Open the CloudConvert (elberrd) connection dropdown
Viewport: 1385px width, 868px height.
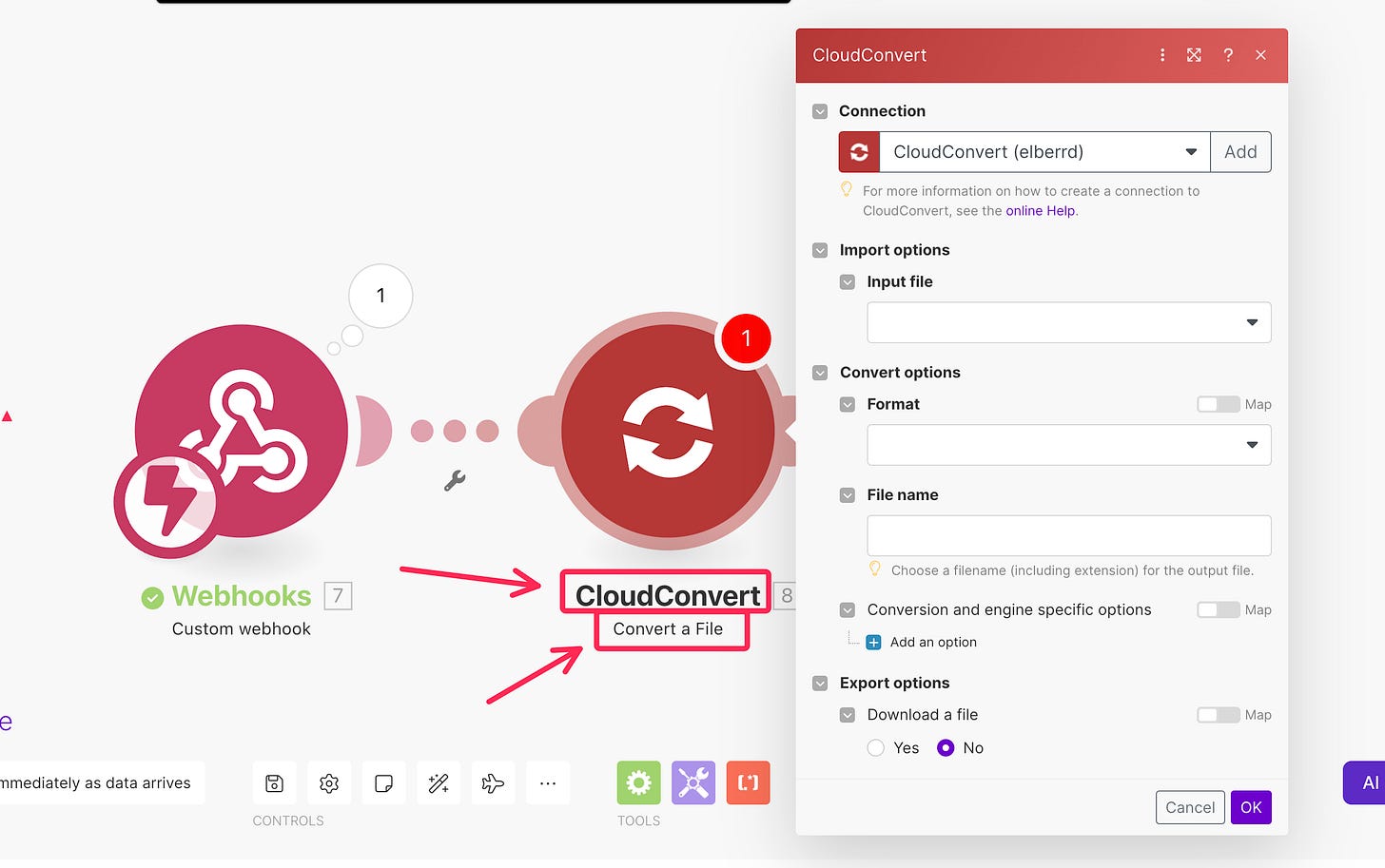(x=1044, y=152)
